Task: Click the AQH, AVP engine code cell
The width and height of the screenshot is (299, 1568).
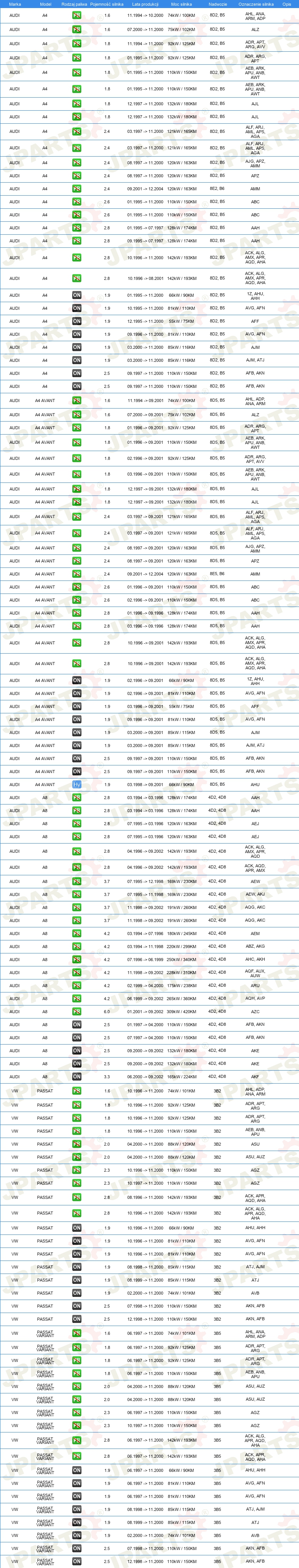Action: point(255,998)
